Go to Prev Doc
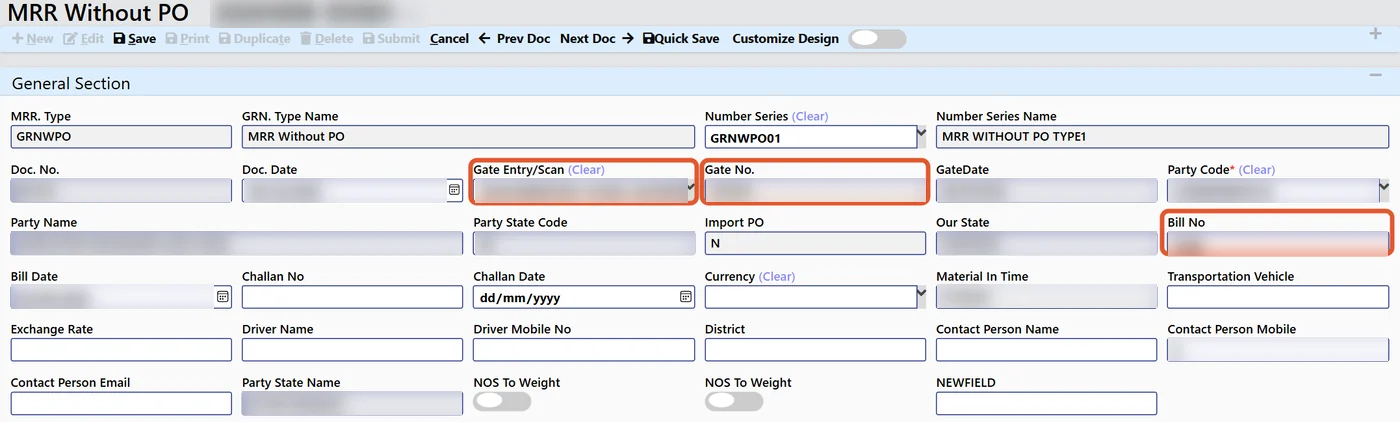 point(515,38)
